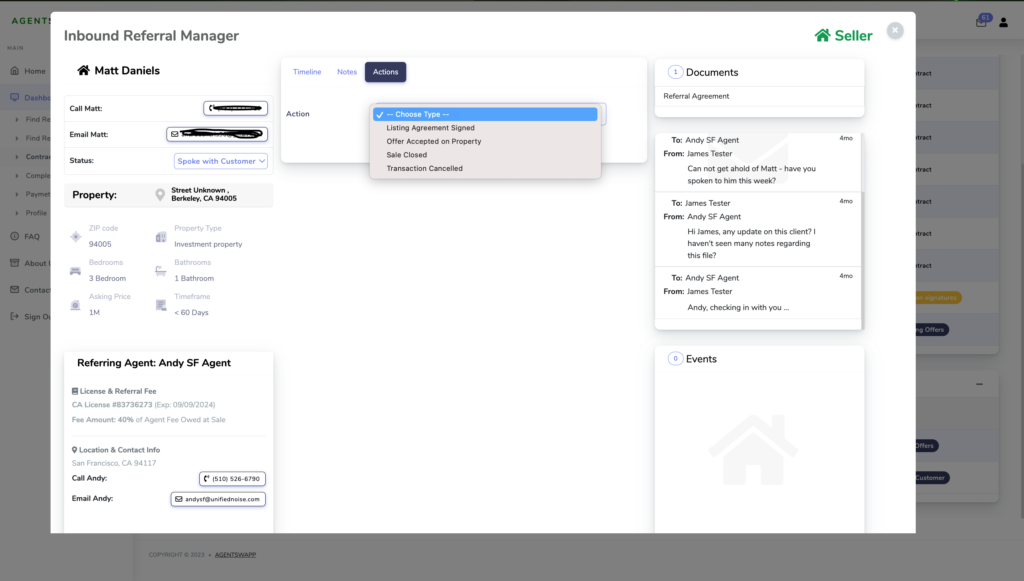Click 'Berkeley, CA 94005' property address
This screenshot has height=581, width=1024.
click(204, 198)
